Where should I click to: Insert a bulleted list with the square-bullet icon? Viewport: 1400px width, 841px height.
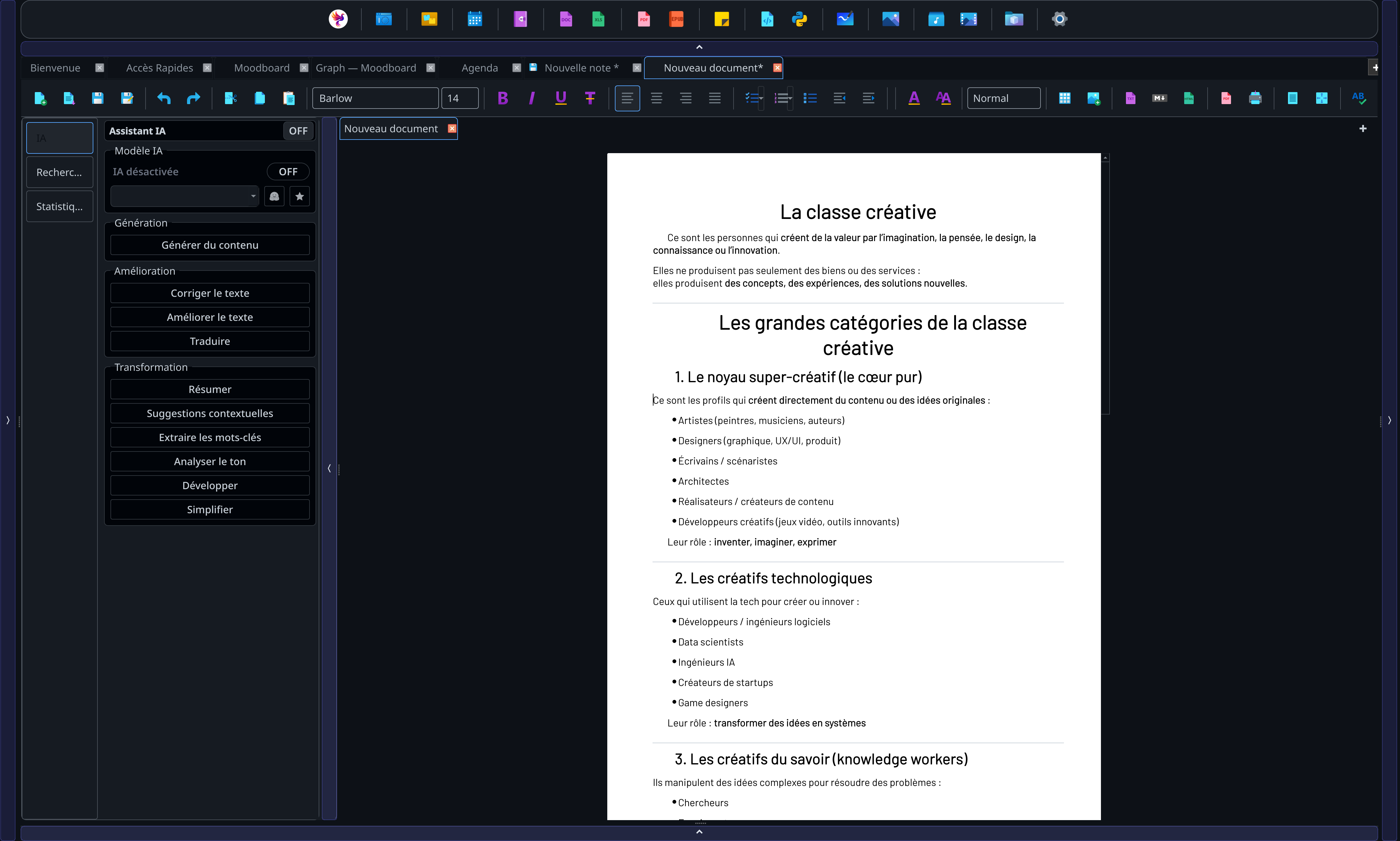[x=810, y=99]
